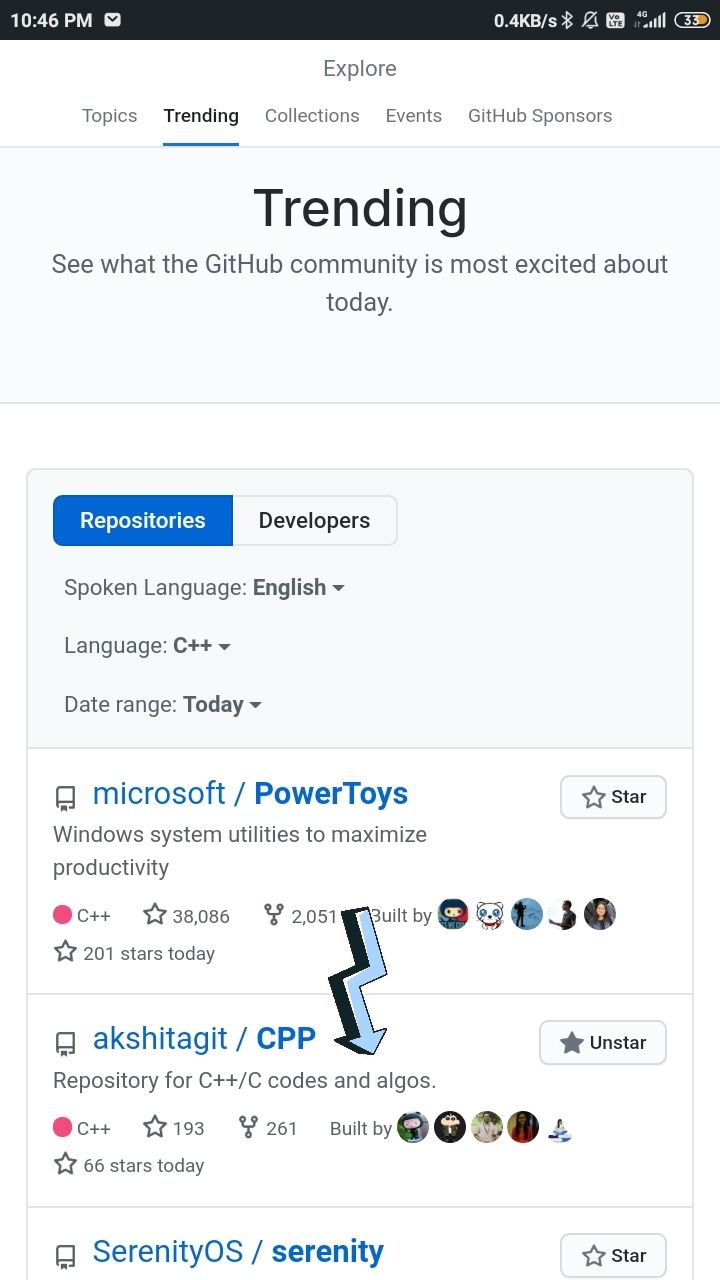Star the SerenityOS serenity repository
This screenshot has height=1280, width=720.
tap(613, 1256)
